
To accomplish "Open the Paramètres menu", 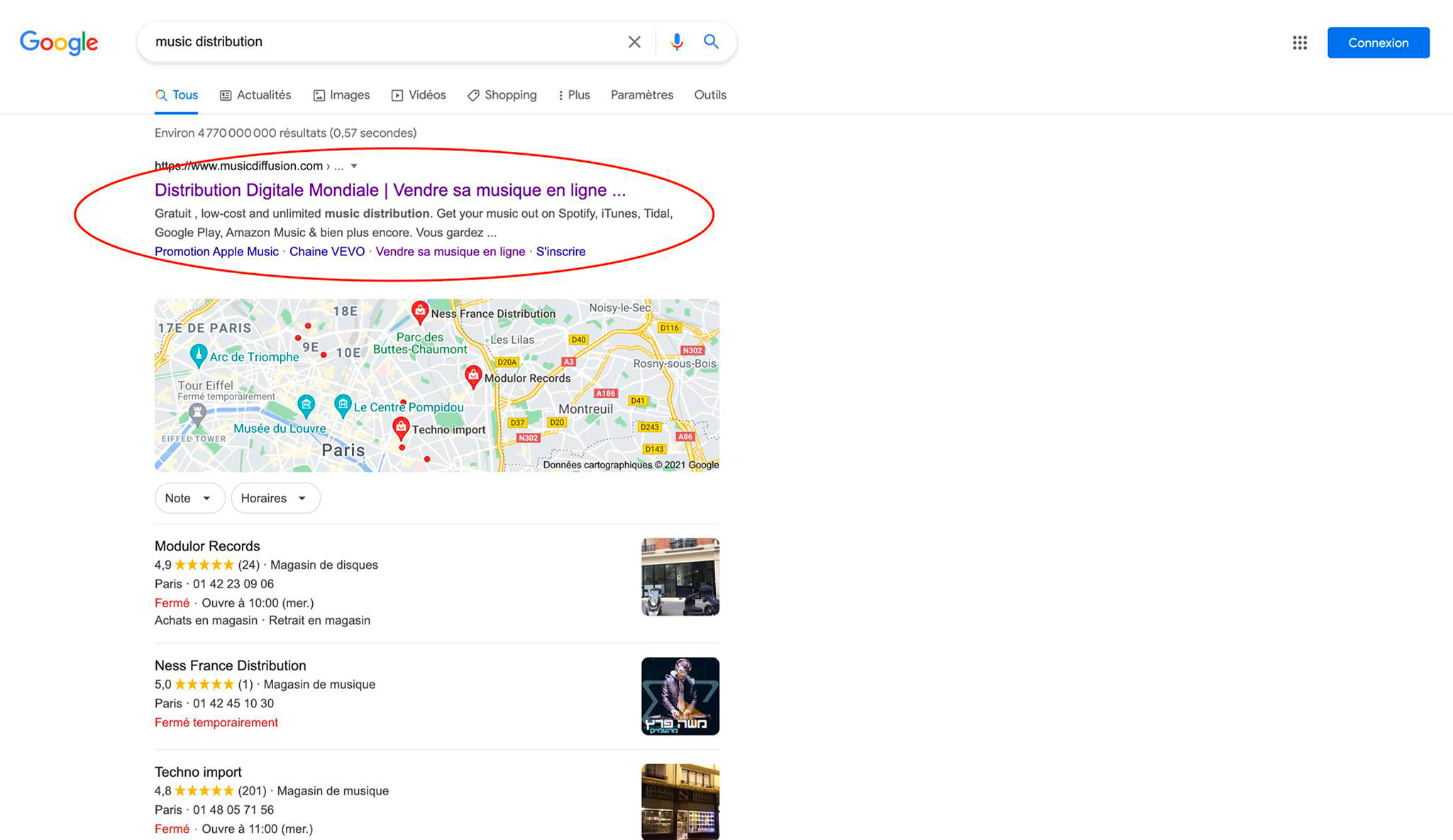I will [x=641, y=95].
